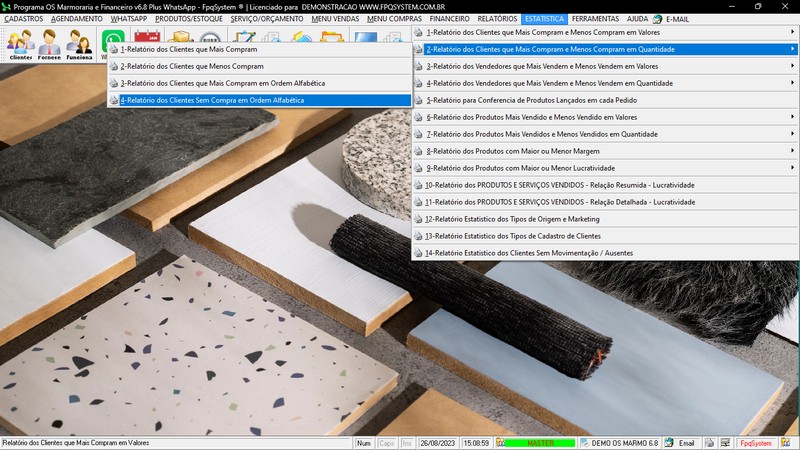
Task: Open the Funciona employees icon
Action: click(80, 45)
